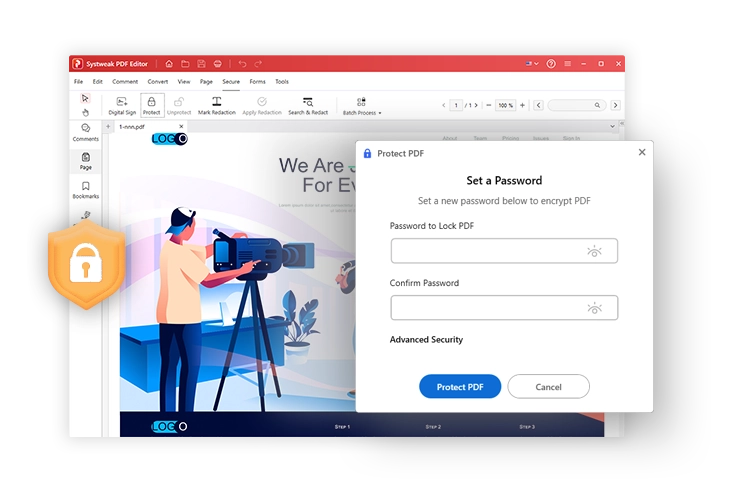Click the search text box in toolbar
Viewport: 740px width, 500px height.
(x=576, y=105)
